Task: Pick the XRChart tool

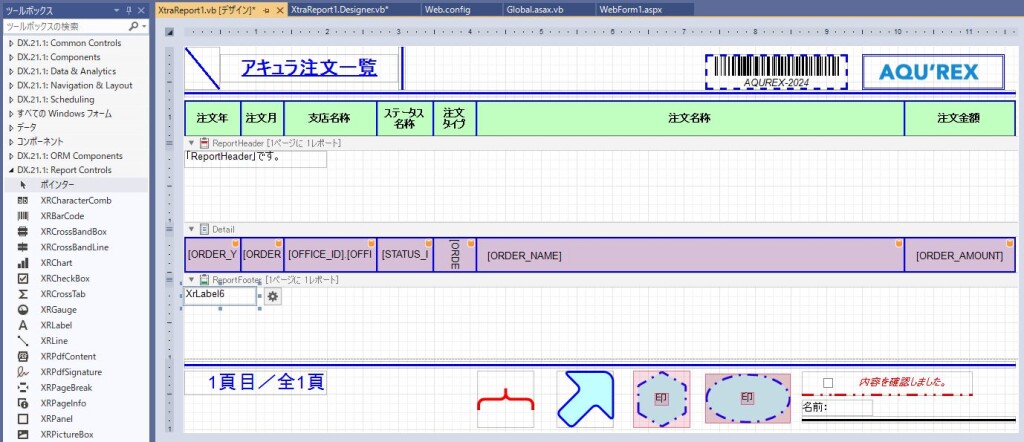Action: point(56,263)
